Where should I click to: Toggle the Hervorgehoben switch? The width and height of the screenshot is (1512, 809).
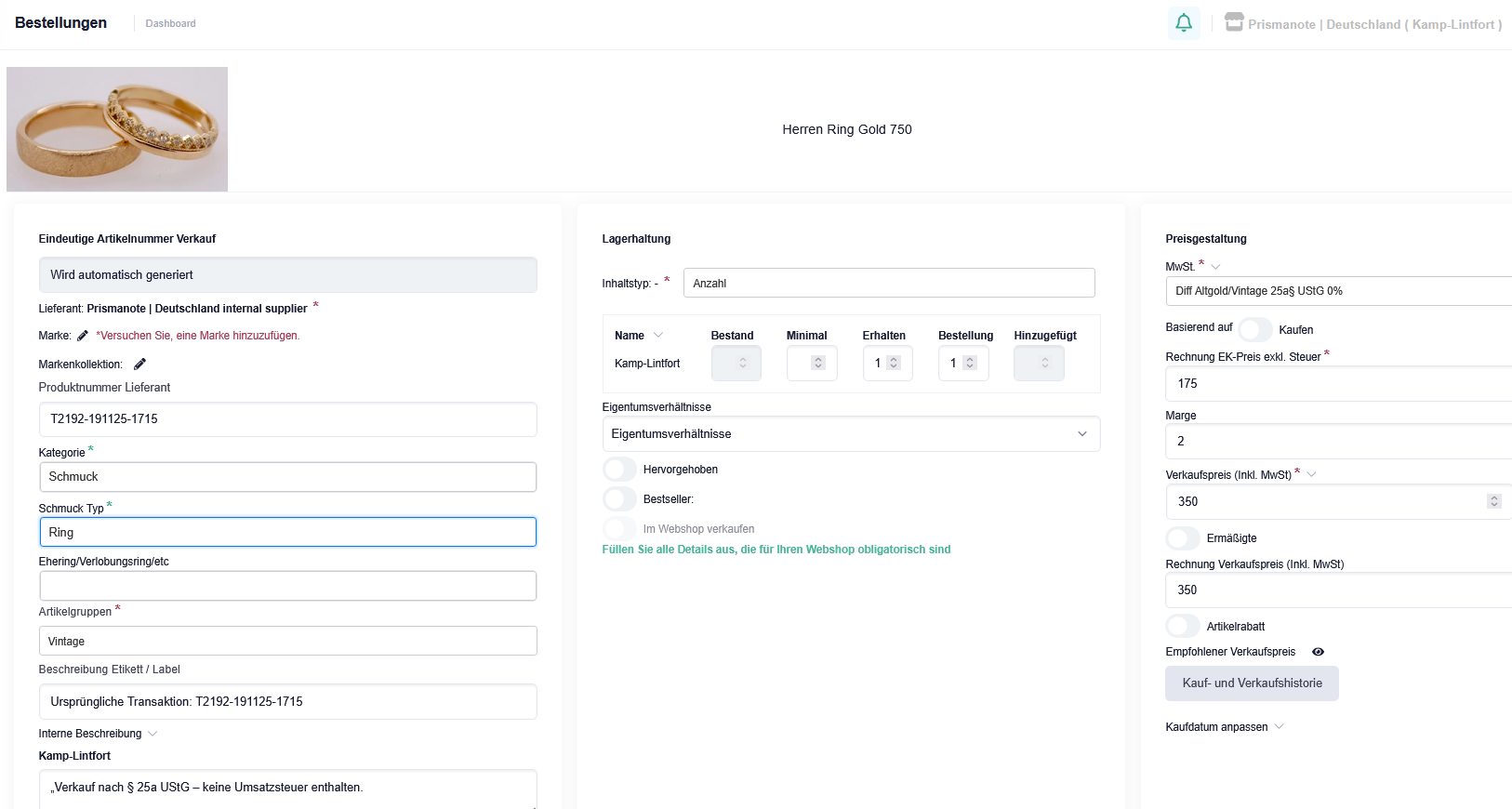click(x=620, y=470)
